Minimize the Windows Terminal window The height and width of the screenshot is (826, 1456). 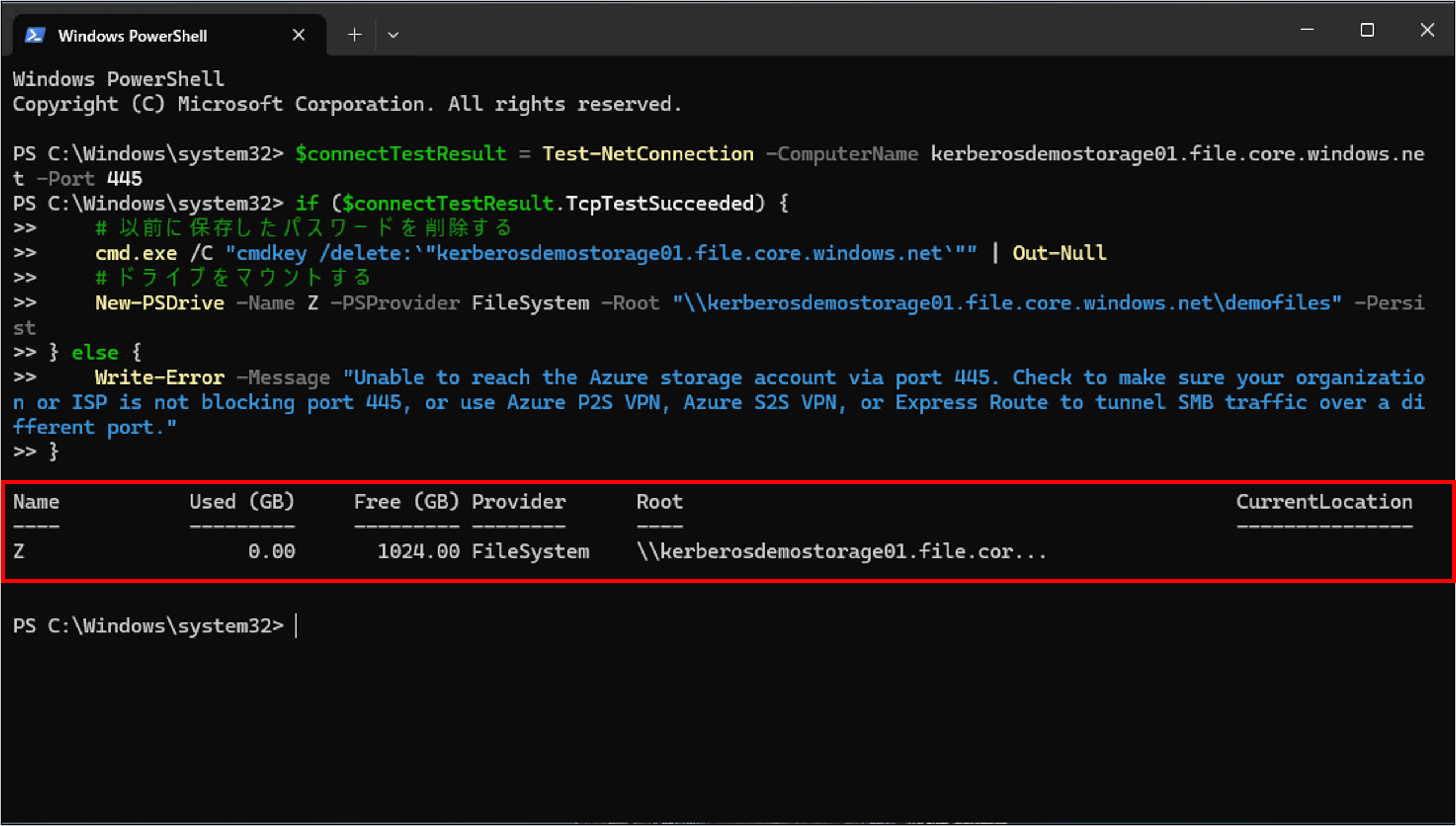(x=1307, y=30)
